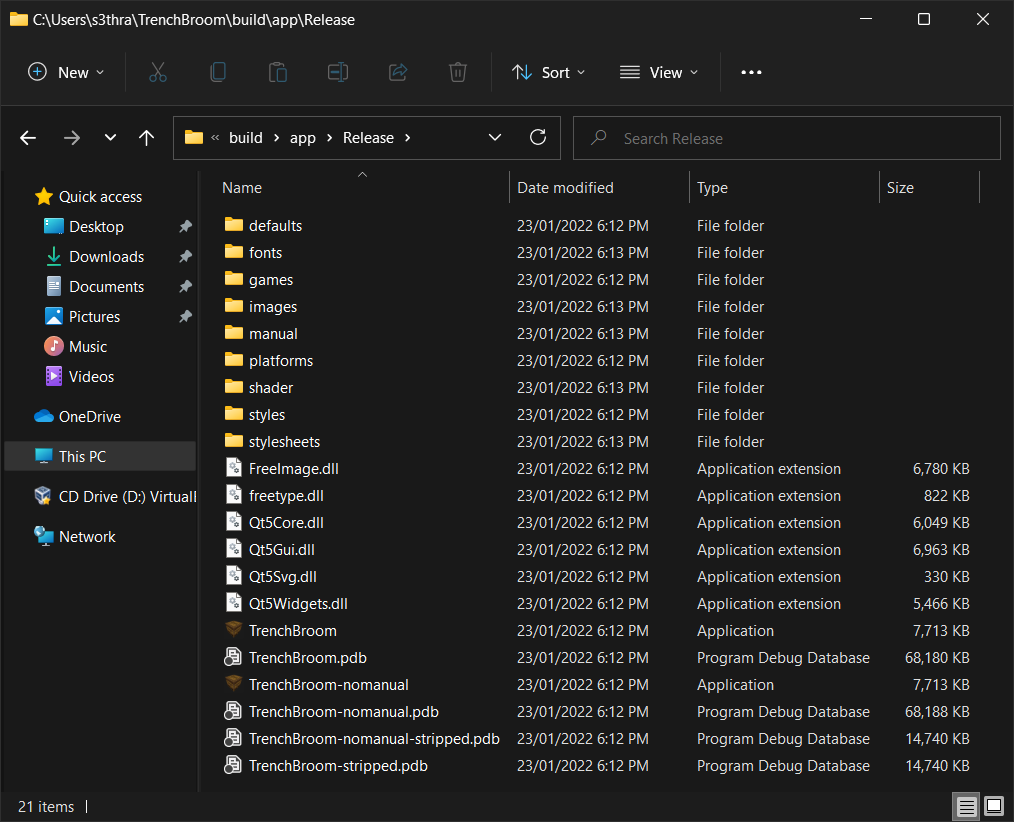The image size is (1014, 822).
Task: Go up one folder level
Action: (x=147, y=138)
